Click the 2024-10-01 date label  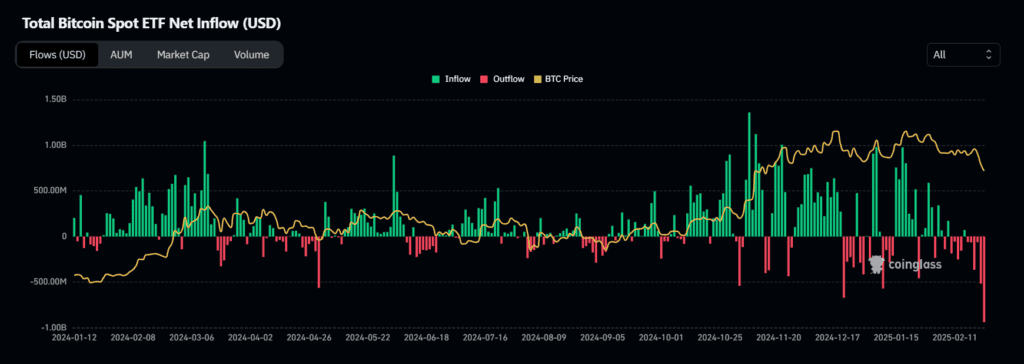660,339
